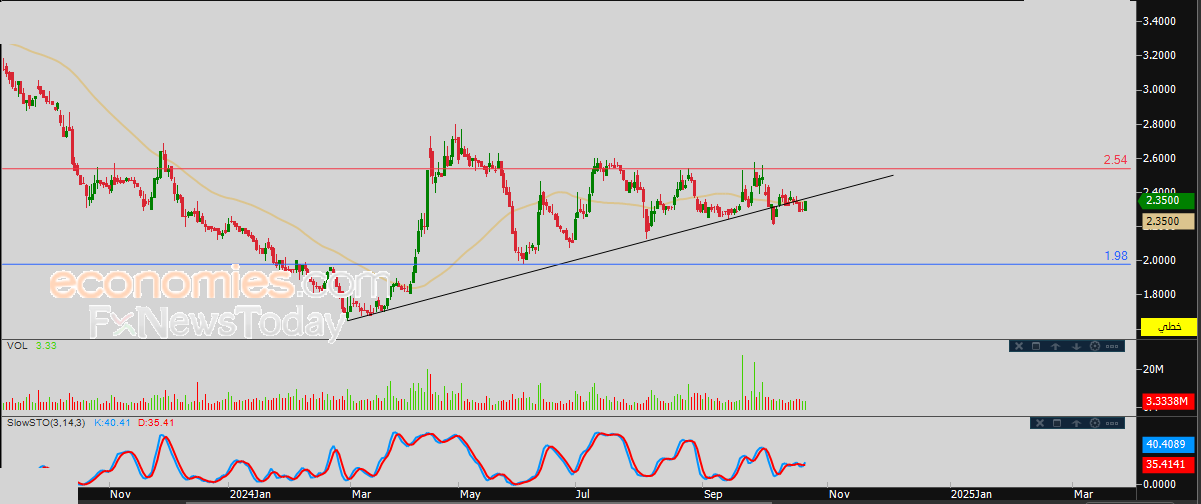Select the VOL indicator label
Viewport: 1201px width, 504px height.
click(17, 346)
